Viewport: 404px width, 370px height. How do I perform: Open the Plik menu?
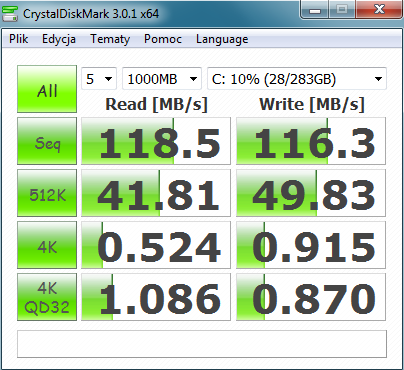click(x=18, y=39)
